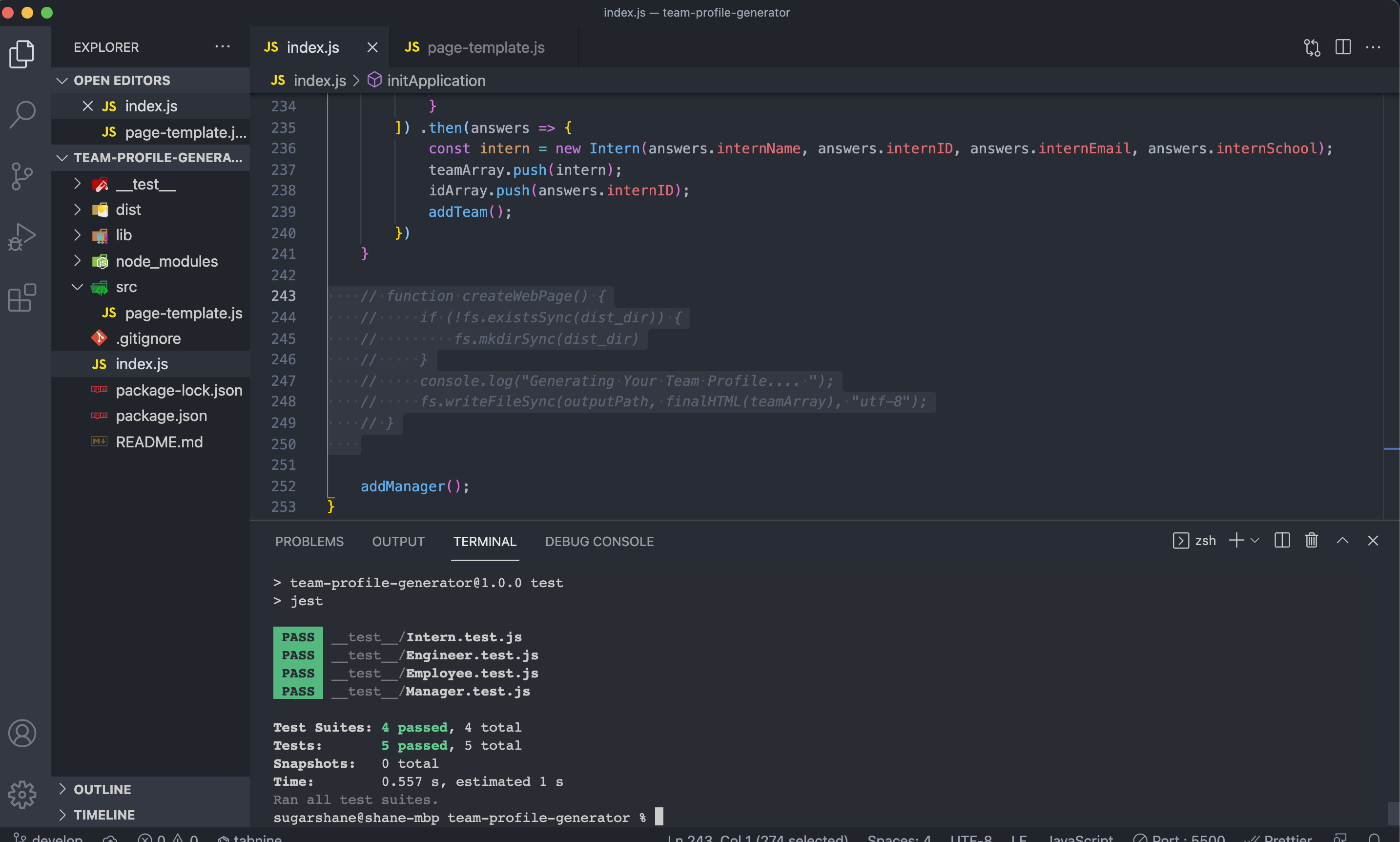The width and height of the screenshot is (1400, 842).
Task: Open changes source control icon in editor toolbar
Action: coord(1312,47)
